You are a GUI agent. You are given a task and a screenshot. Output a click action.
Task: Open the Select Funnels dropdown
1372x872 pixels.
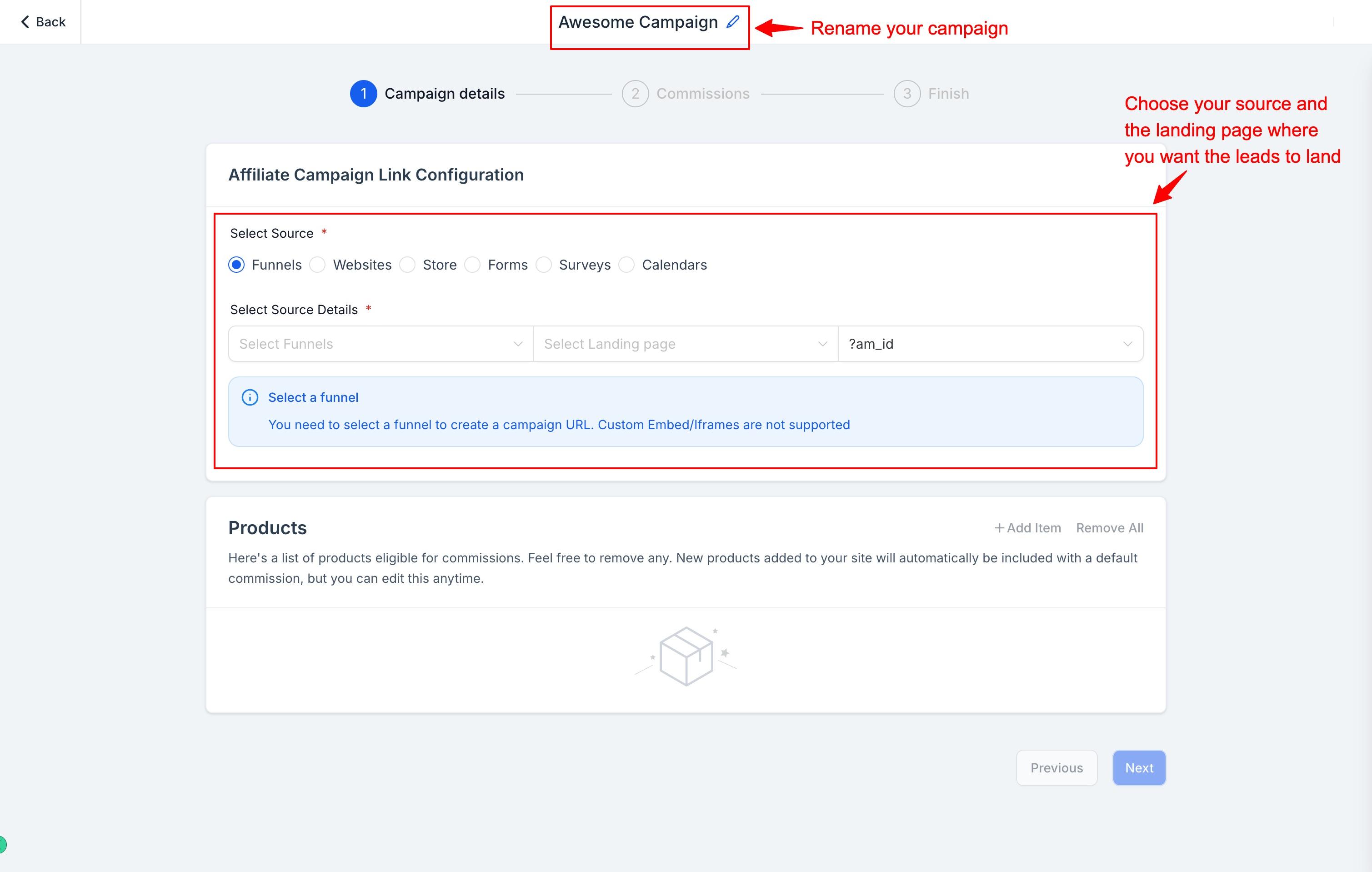pyautogui.click(x=381, y=344)
